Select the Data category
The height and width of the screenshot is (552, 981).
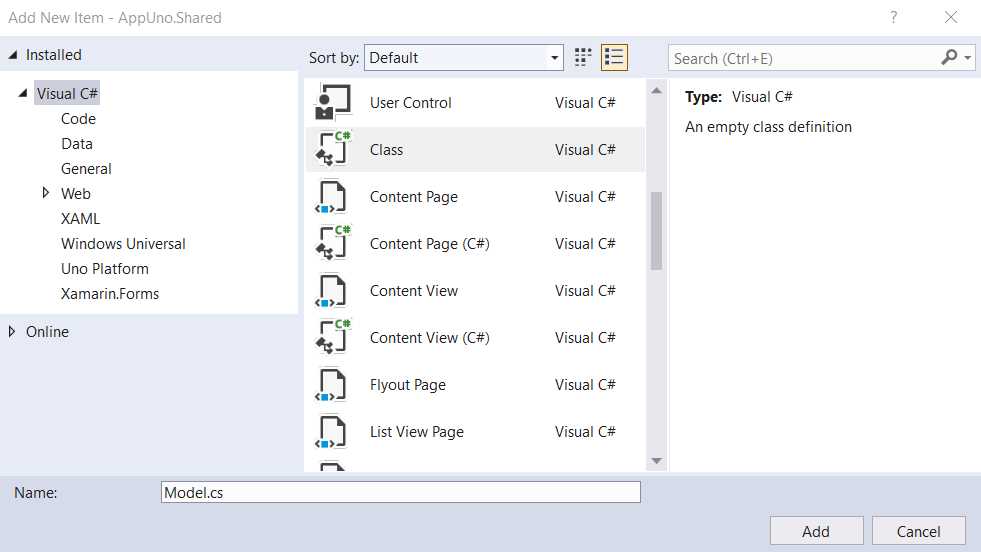click(77, 143)
